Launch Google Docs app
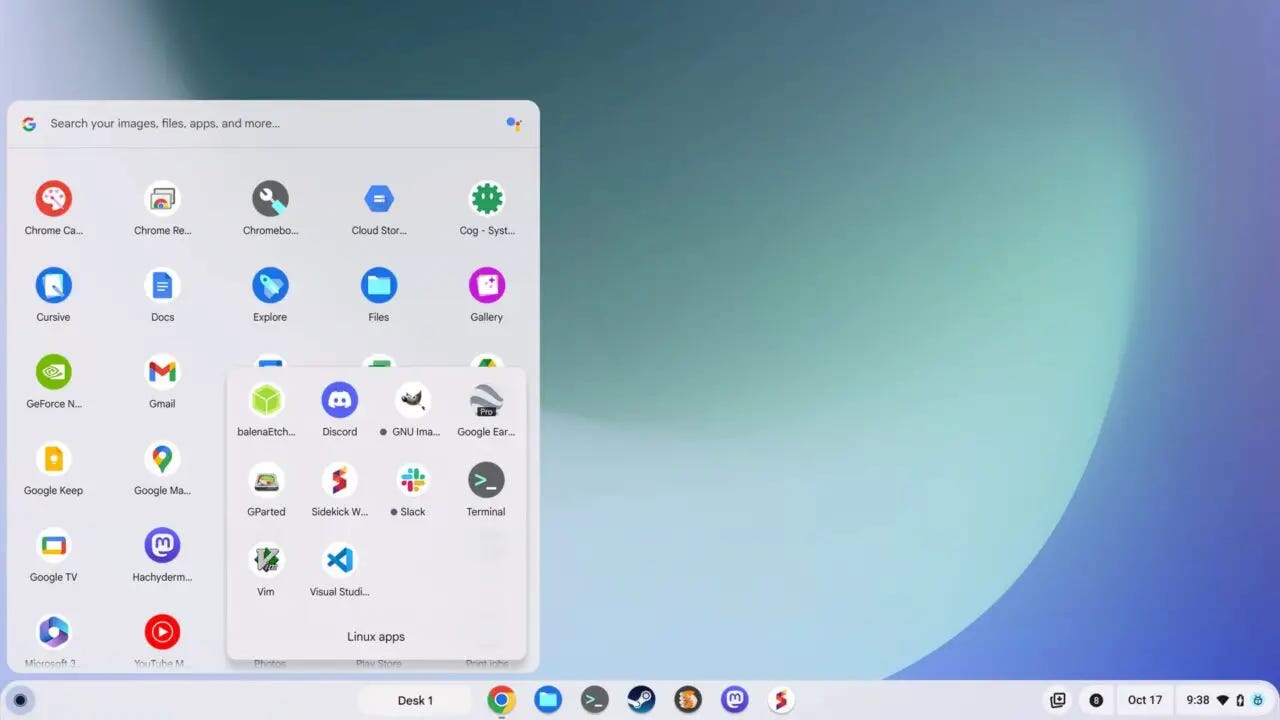Viewport: 1280px width, 720px height. pyautogui.click(x=162, y=286)
